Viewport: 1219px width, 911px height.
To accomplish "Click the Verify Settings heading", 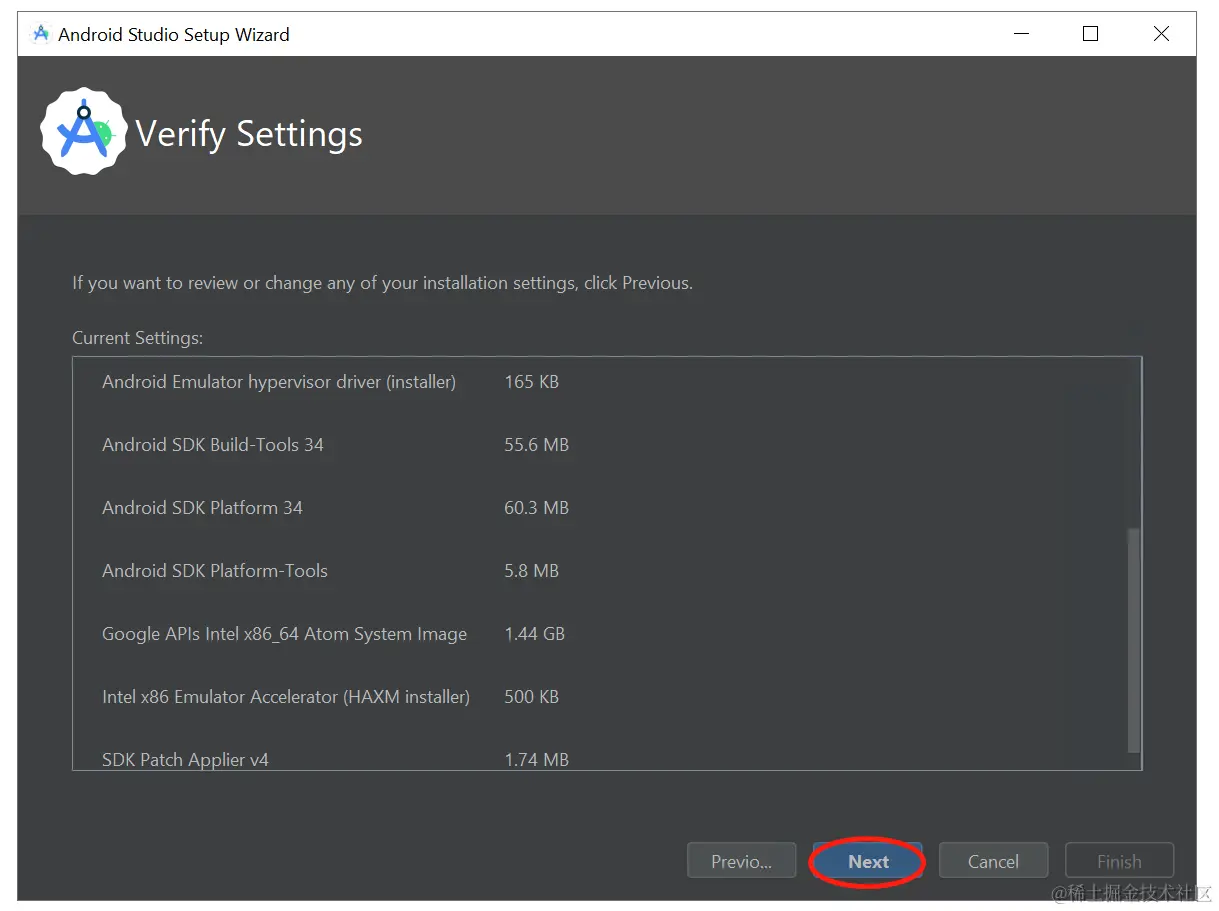I will coord(249,134).
